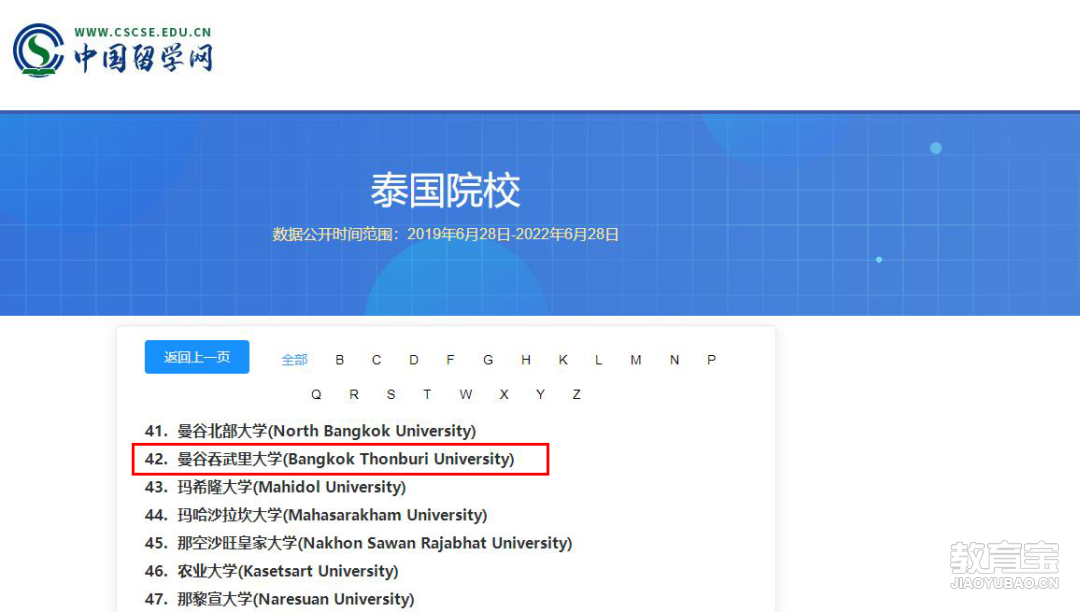Select the Kasetsart University entry
This screenshot has width=1080, height=612.
(271, 571)
